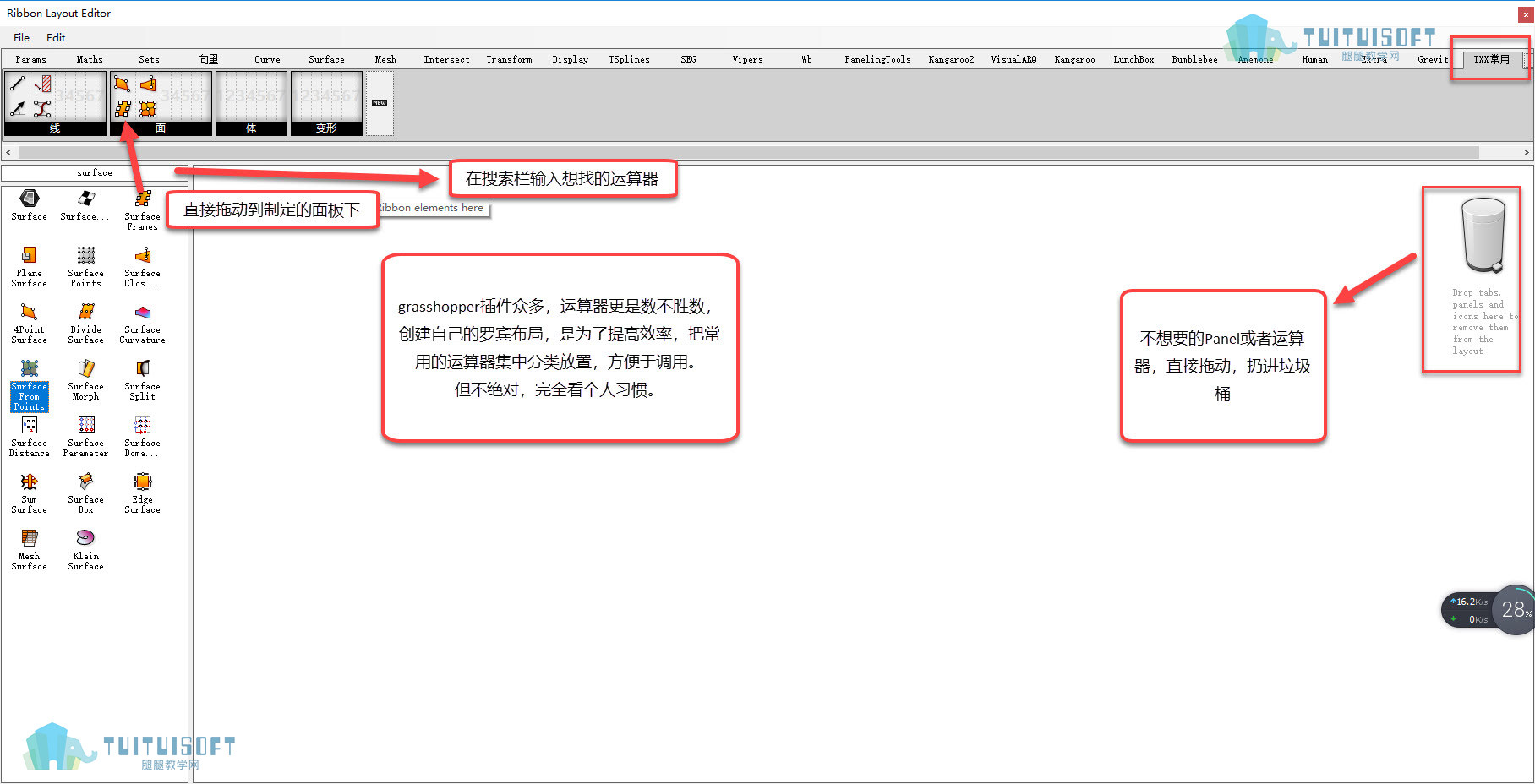The width and height of the screenshot is (1535, 784).
Task: Select the Surface Box component
Action: click(x=85, y=493)
